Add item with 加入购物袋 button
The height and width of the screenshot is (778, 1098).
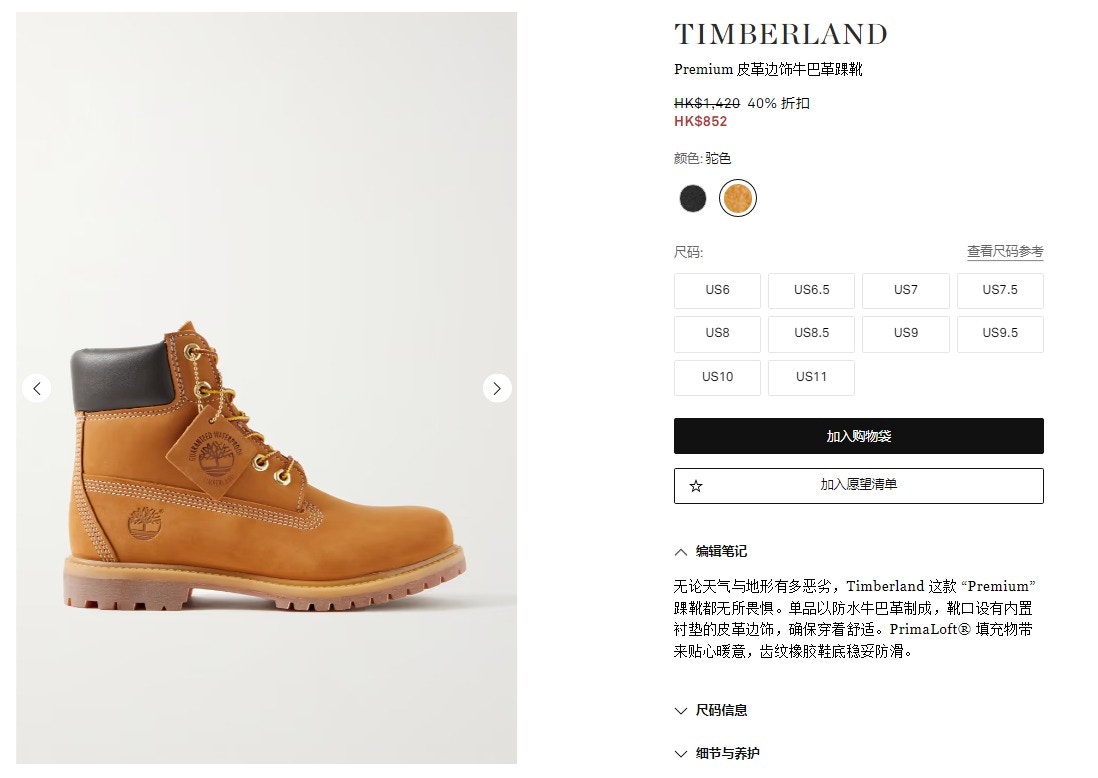[x=859, y=436]
